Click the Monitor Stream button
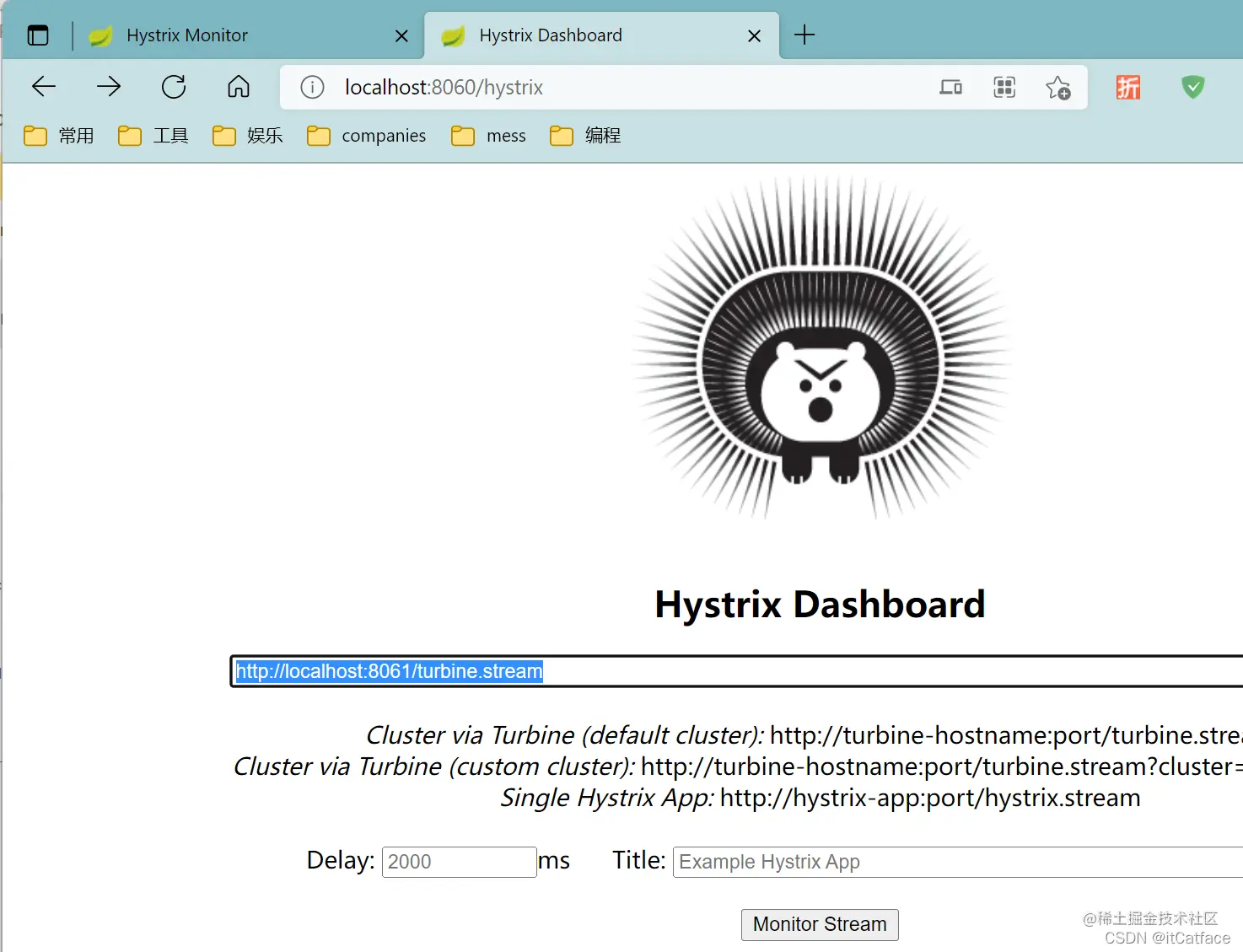1243x952 pixels. [x=820, y=924]
